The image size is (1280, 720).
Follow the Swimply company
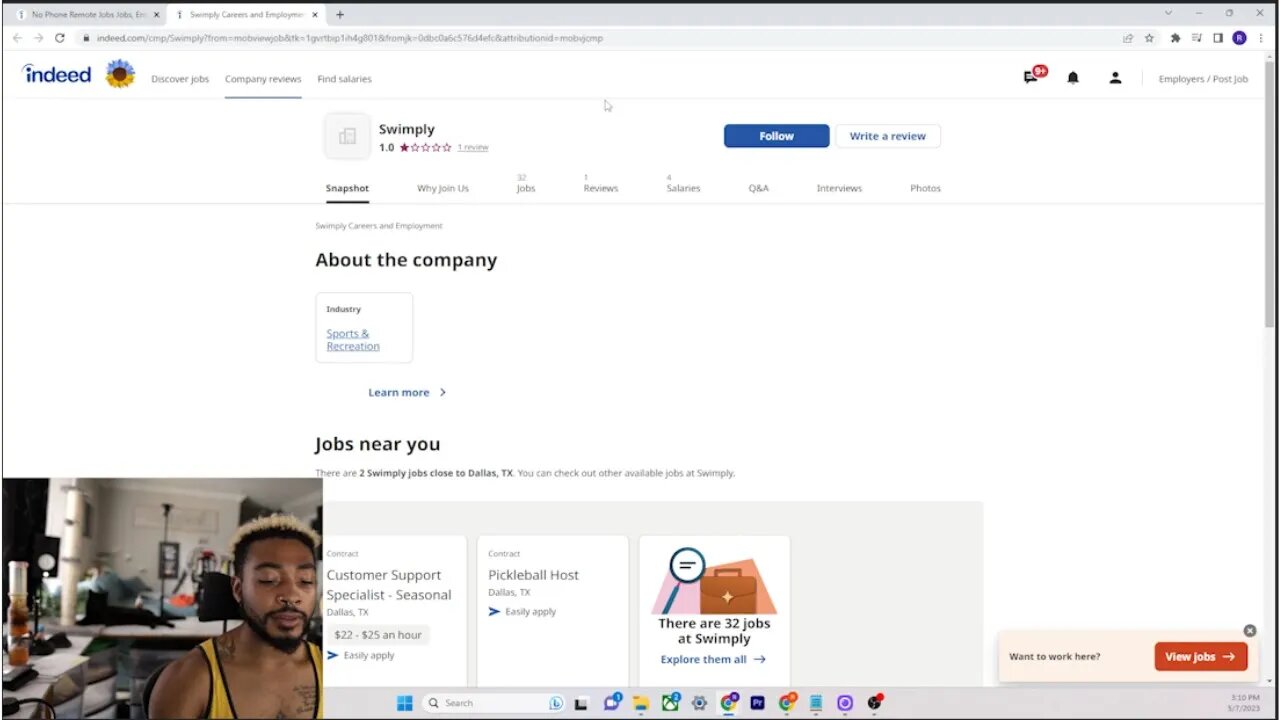click(x=776, y=136)
